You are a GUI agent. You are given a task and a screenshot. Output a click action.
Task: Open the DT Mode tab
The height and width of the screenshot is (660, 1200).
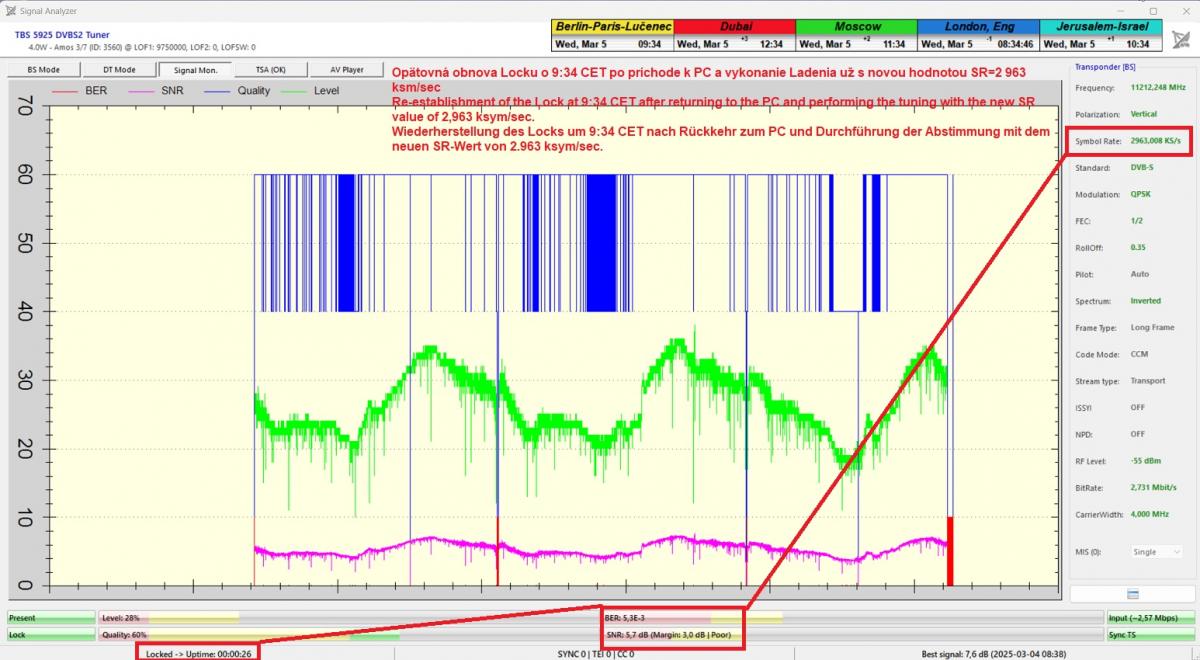coord(119,70)
